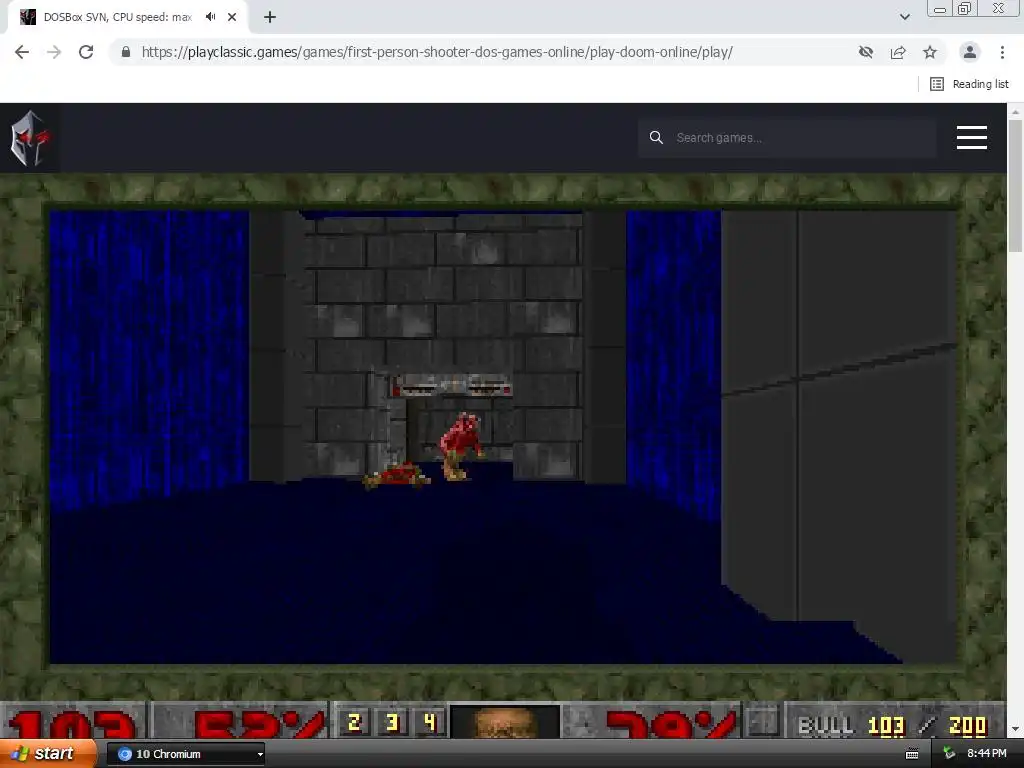The height and width of the screenshot is (768, 1024).
Task: Click the 8:44 PM clock
Action: (x=987, y=754)
